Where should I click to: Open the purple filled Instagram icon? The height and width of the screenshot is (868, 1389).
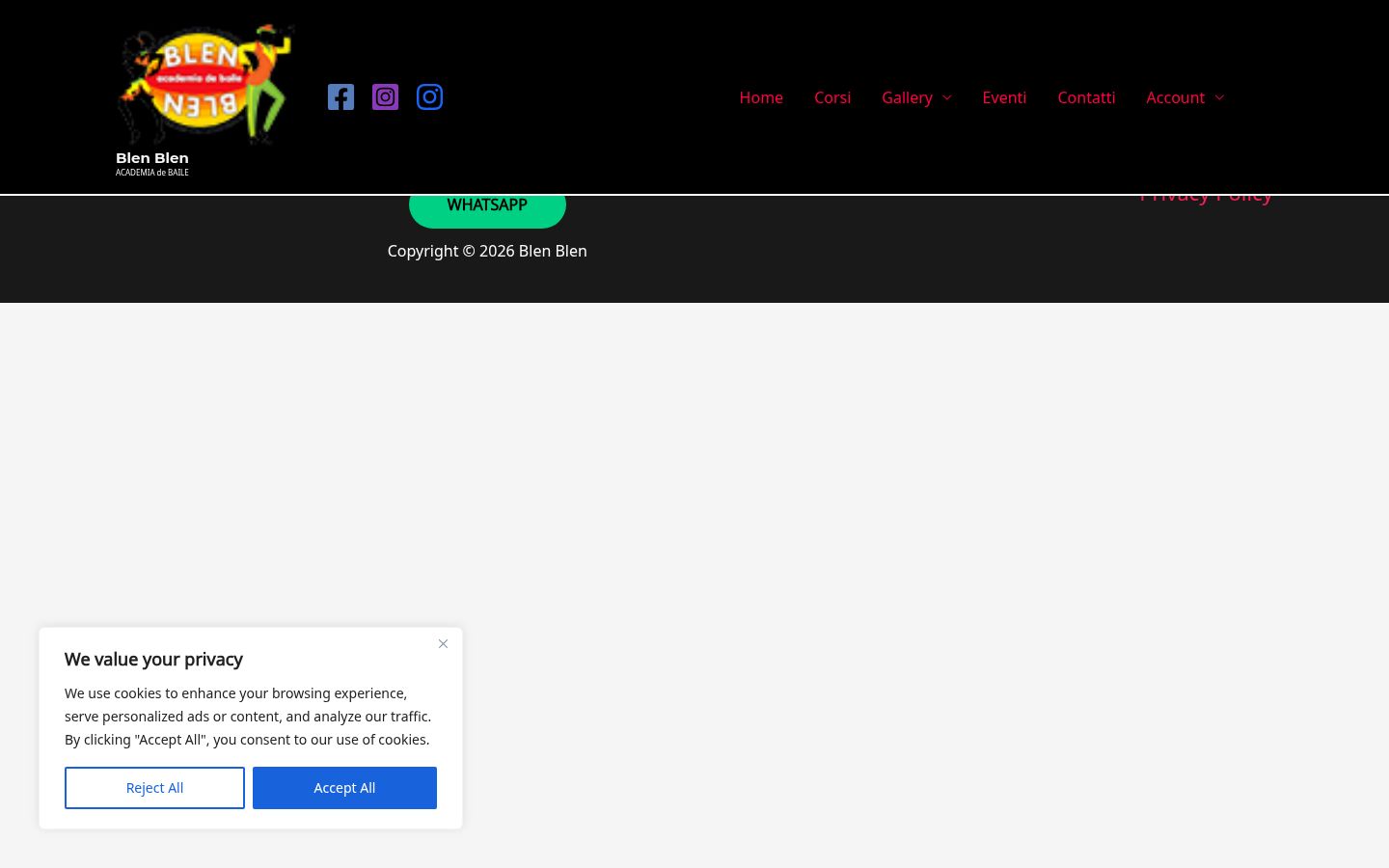point(385,97)
